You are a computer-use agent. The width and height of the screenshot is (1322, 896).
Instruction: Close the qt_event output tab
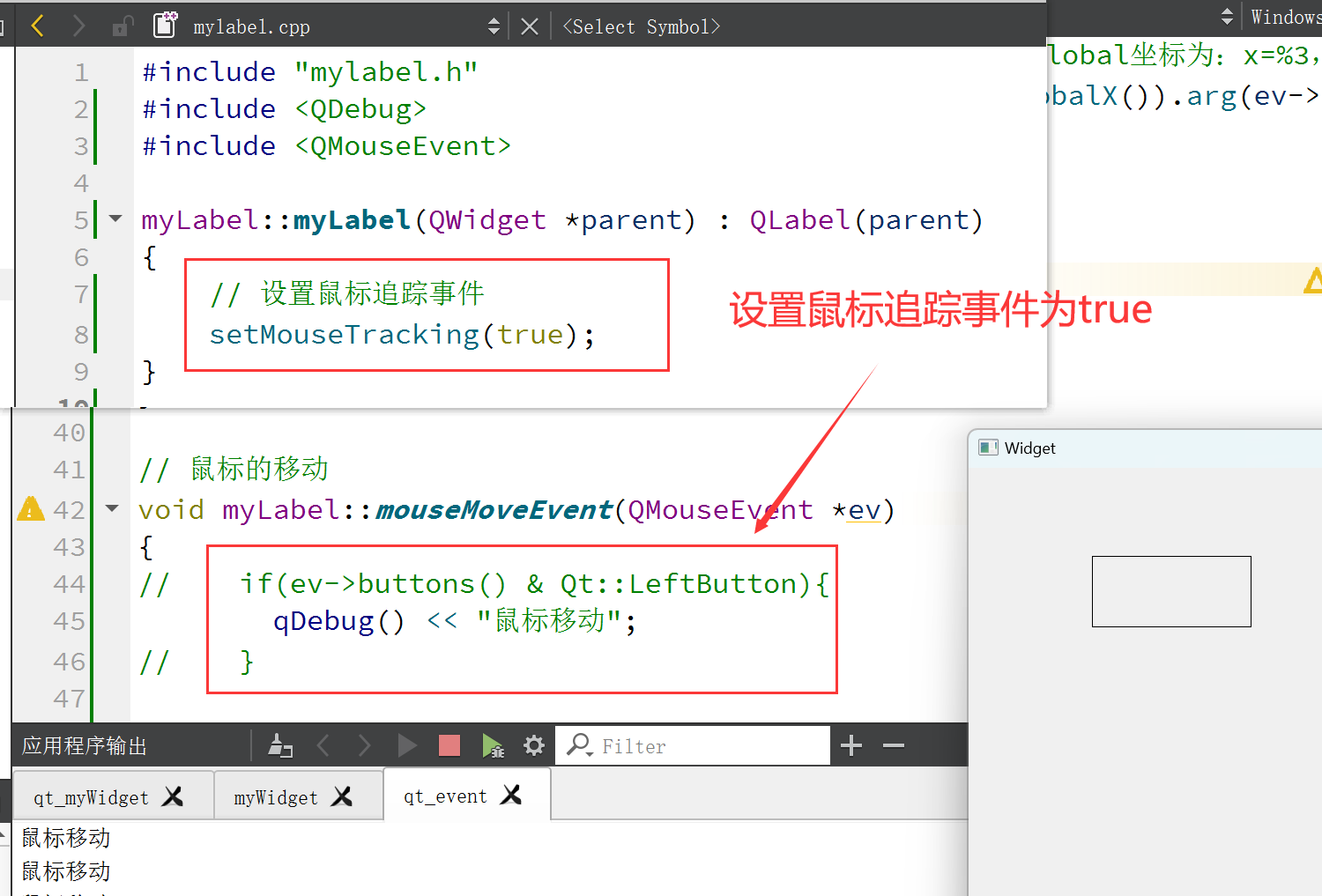511,795
